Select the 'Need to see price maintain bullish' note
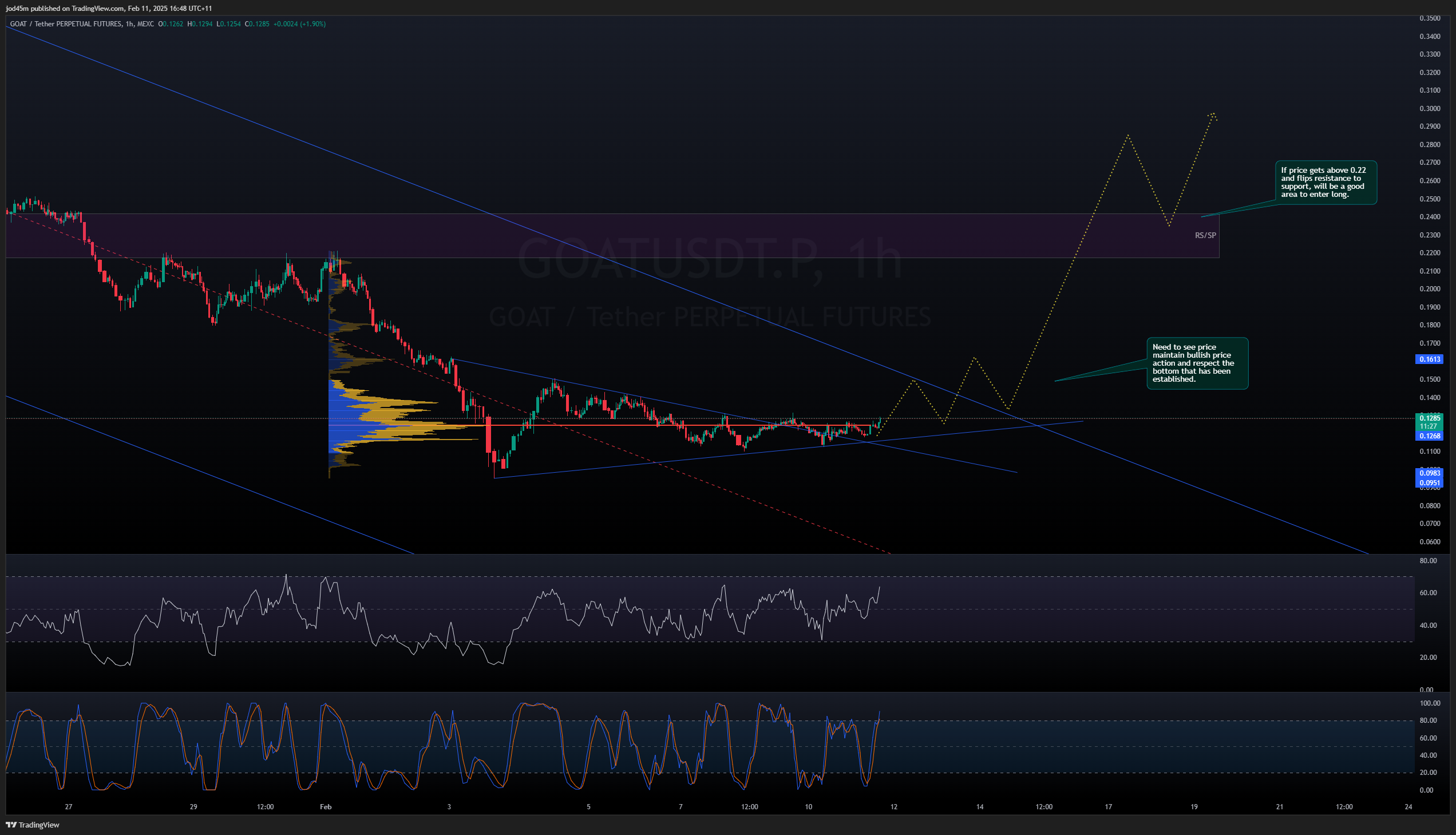This screenshot has width=1456, height=835. click(1197, 363)
